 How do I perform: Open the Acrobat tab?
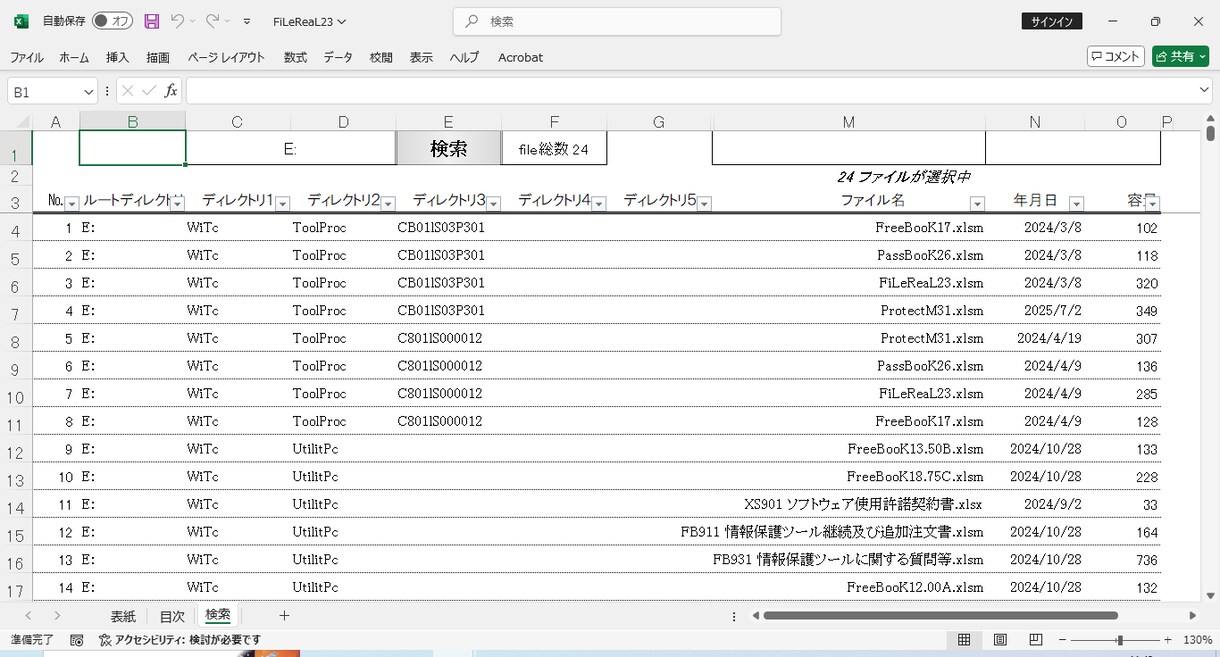click(x=520, y=58)
